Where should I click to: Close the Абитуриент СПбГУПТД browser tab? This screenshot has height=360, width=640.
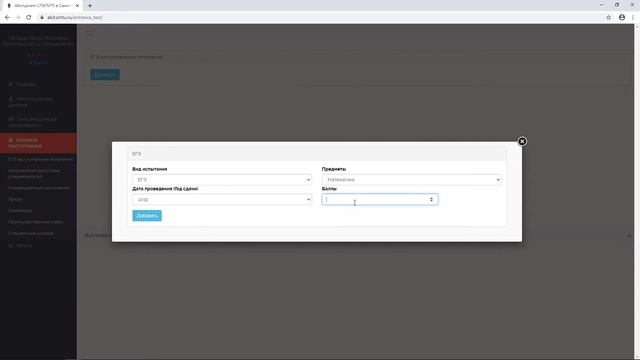77,6
